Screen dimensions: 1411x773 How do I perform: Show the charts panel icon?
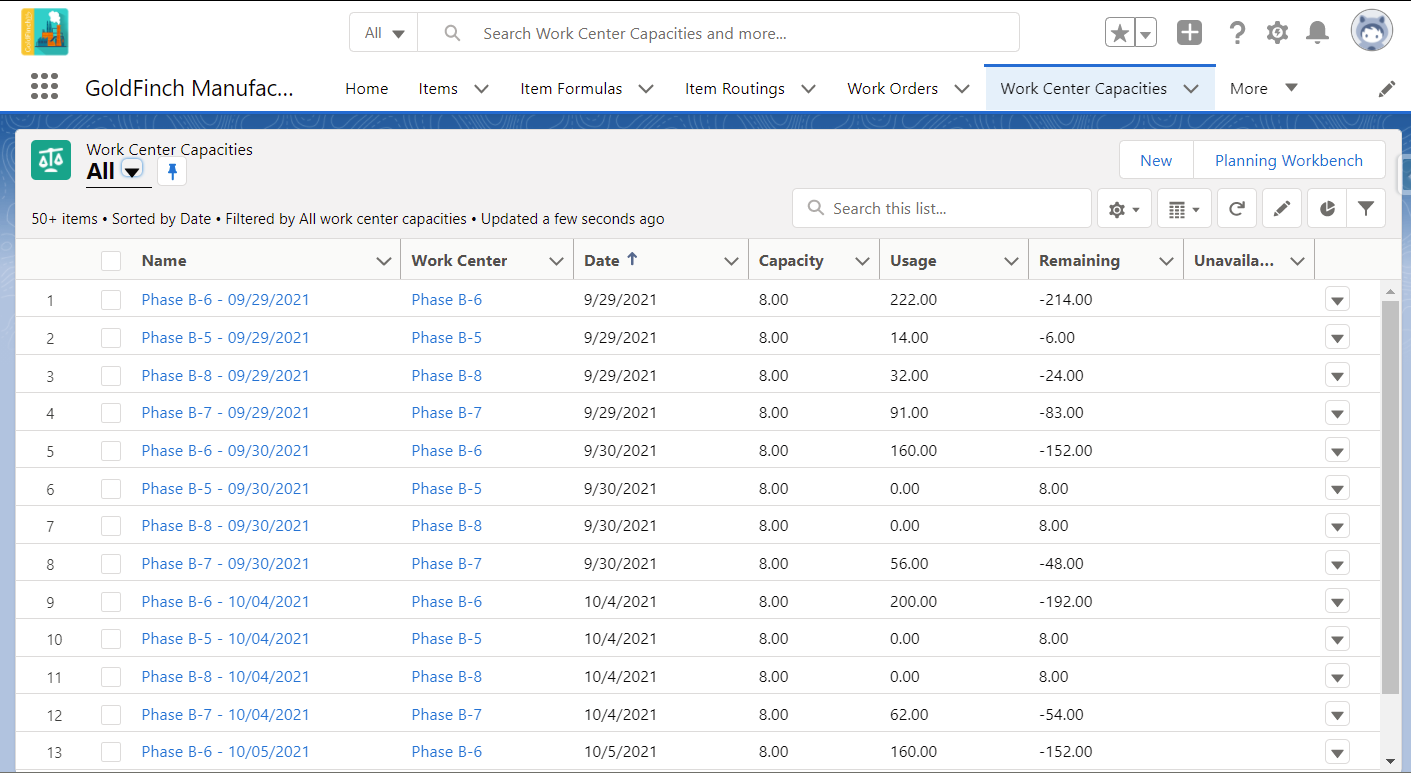click(x=1327, y=209)
